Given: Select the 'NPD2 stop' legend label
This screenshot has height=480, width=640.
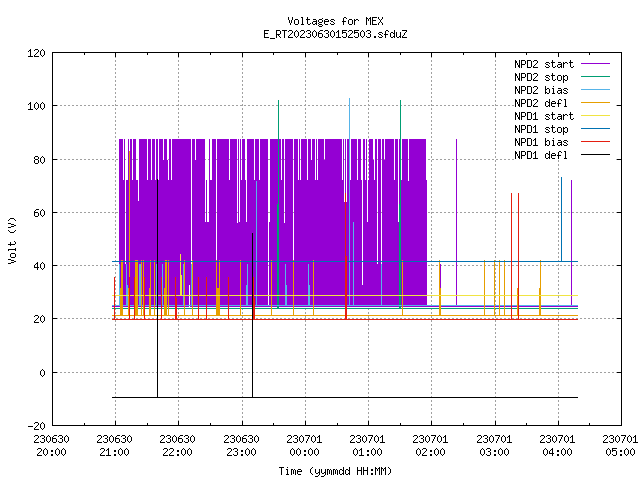Looking at the screenshot, I should (541, 77).
